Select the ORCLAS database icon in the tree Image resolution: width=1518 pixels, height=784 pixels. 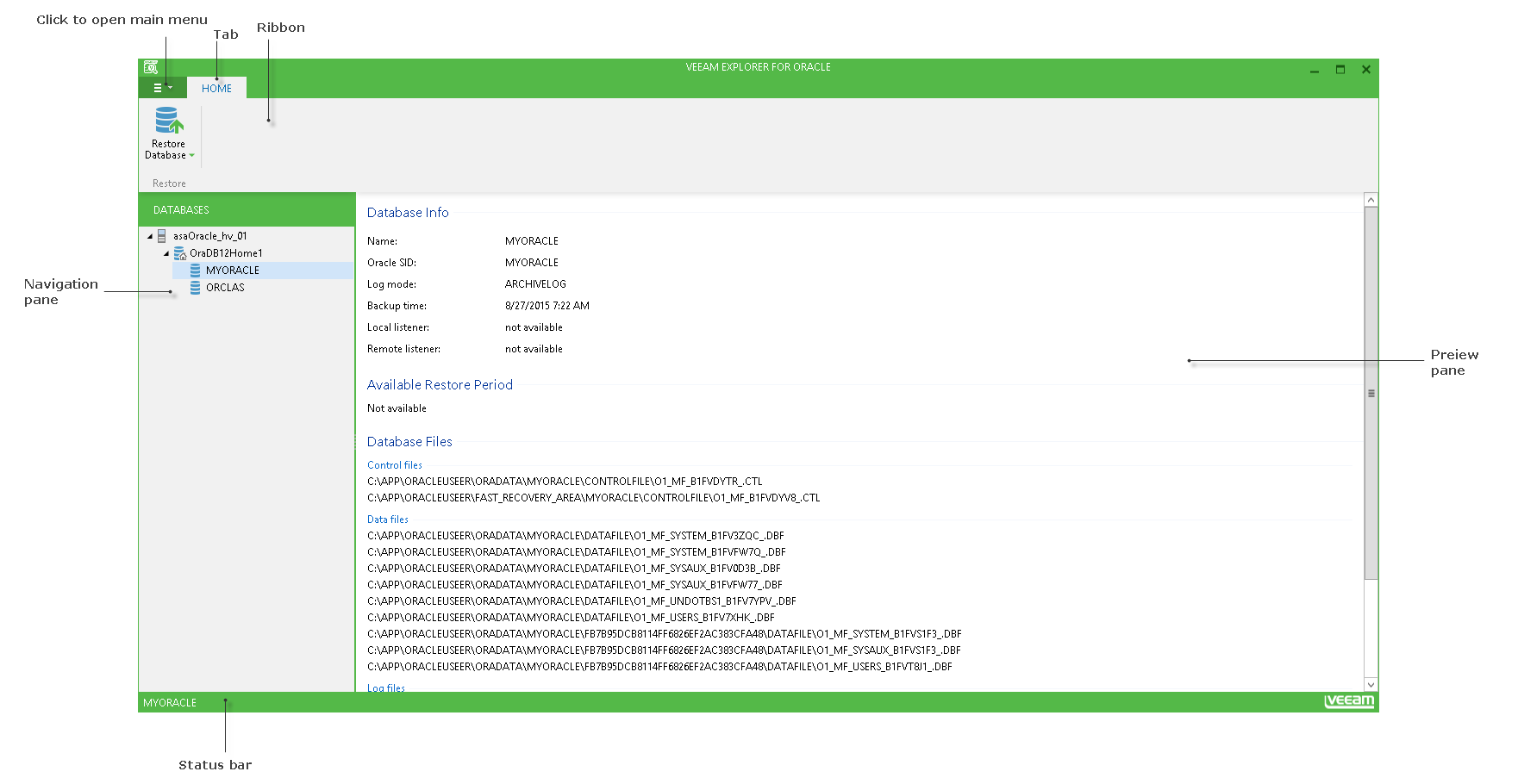click(x=196, y=288)
